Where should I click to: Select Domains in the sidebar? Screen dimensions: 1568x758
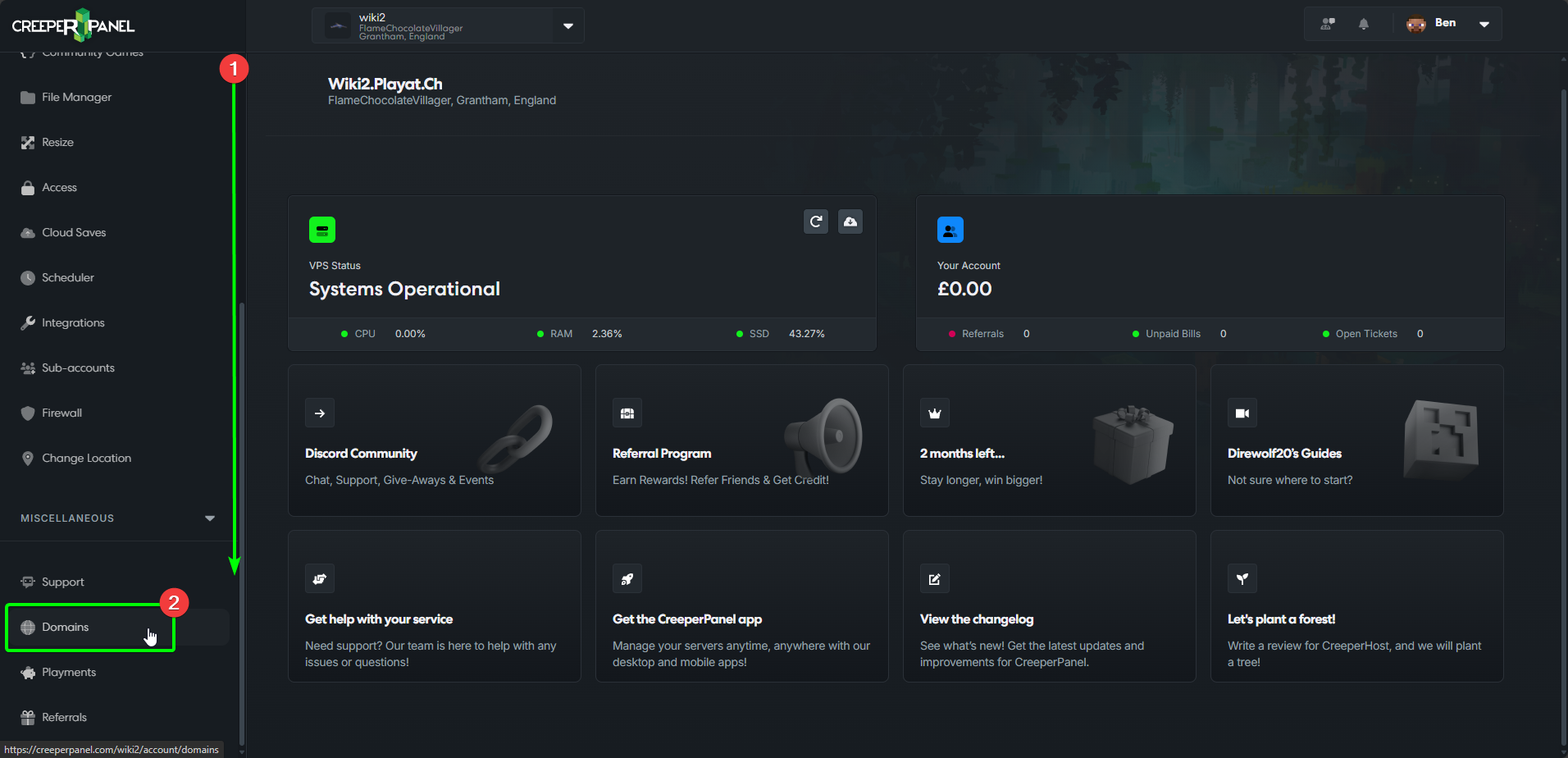pos(66,628)
